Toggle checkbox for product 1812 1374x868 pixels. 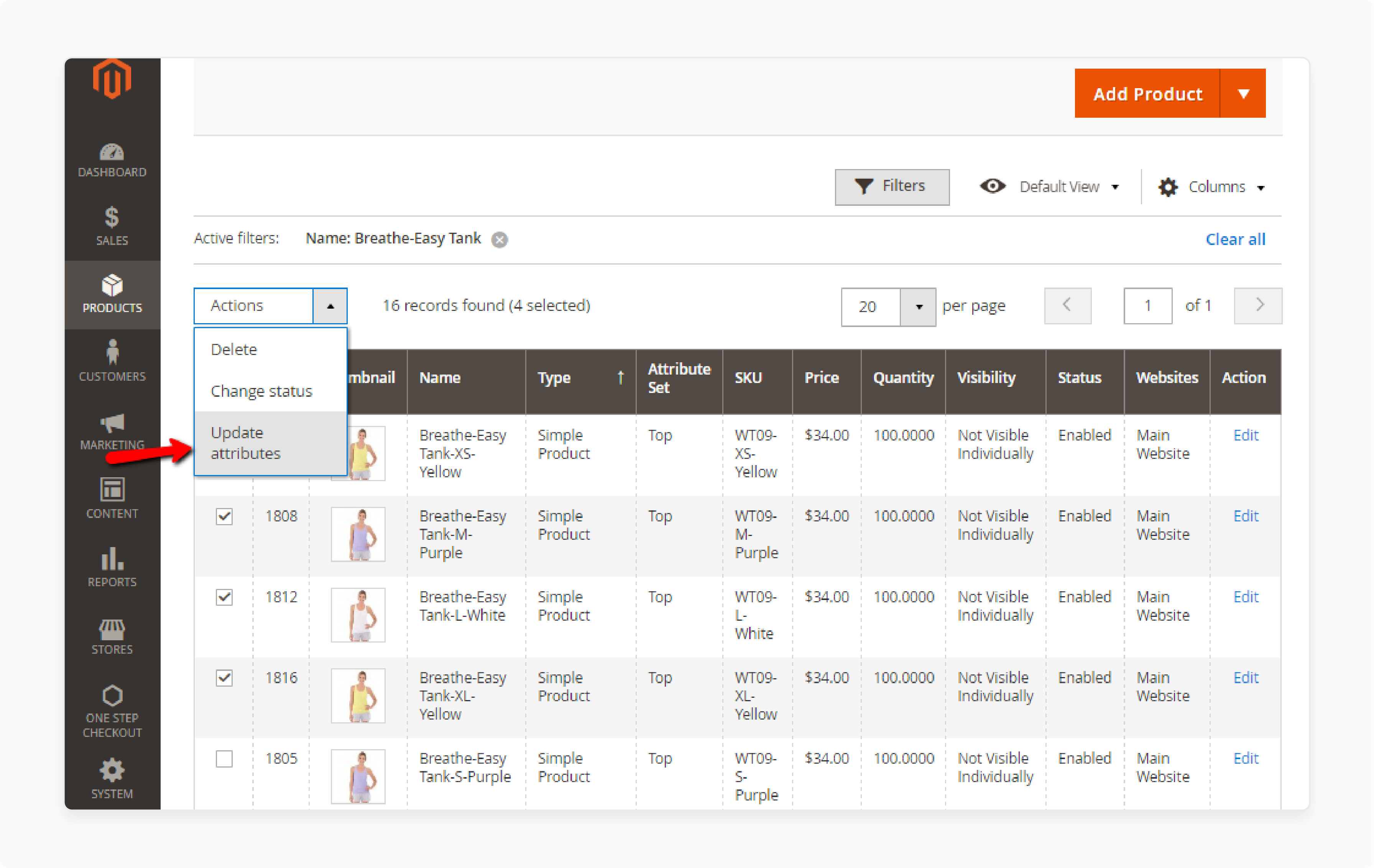tap(224, 597)
